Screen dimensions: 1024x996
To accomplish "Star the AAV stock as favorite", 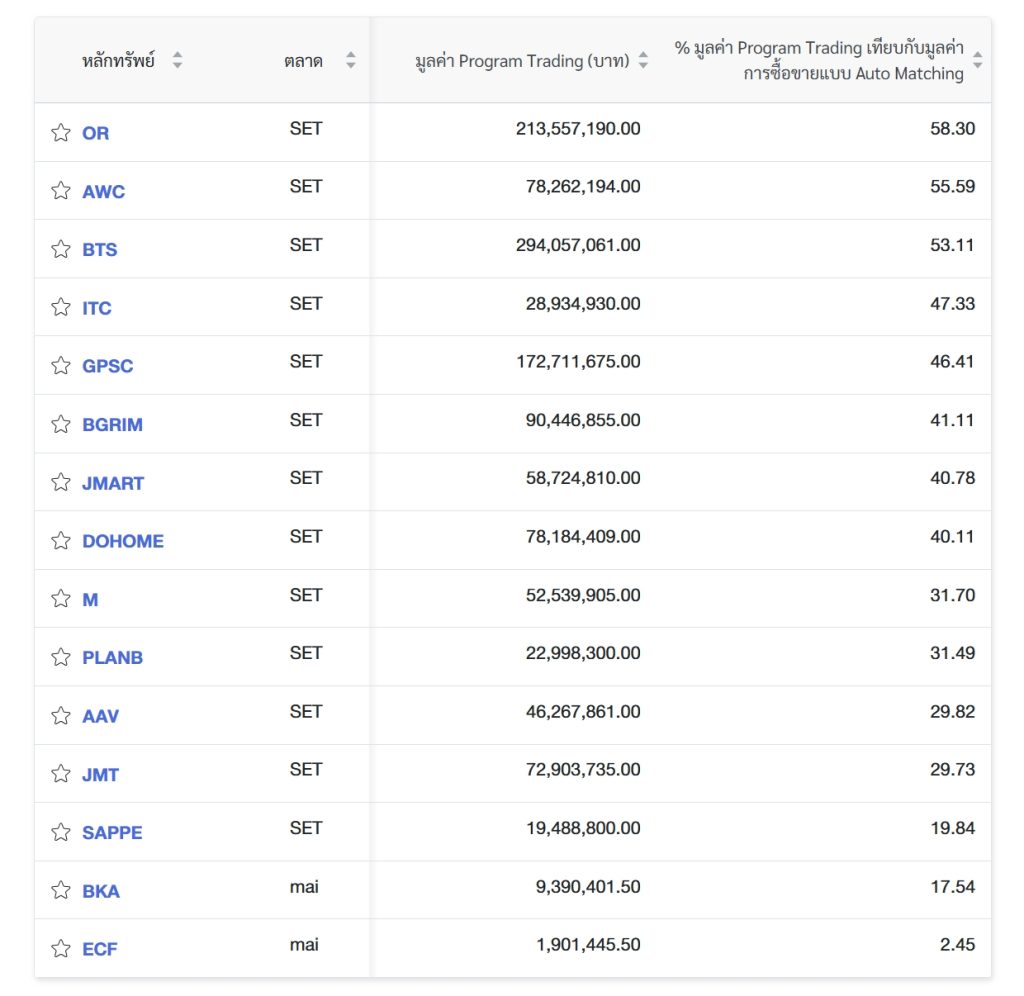I will (61, 715).
